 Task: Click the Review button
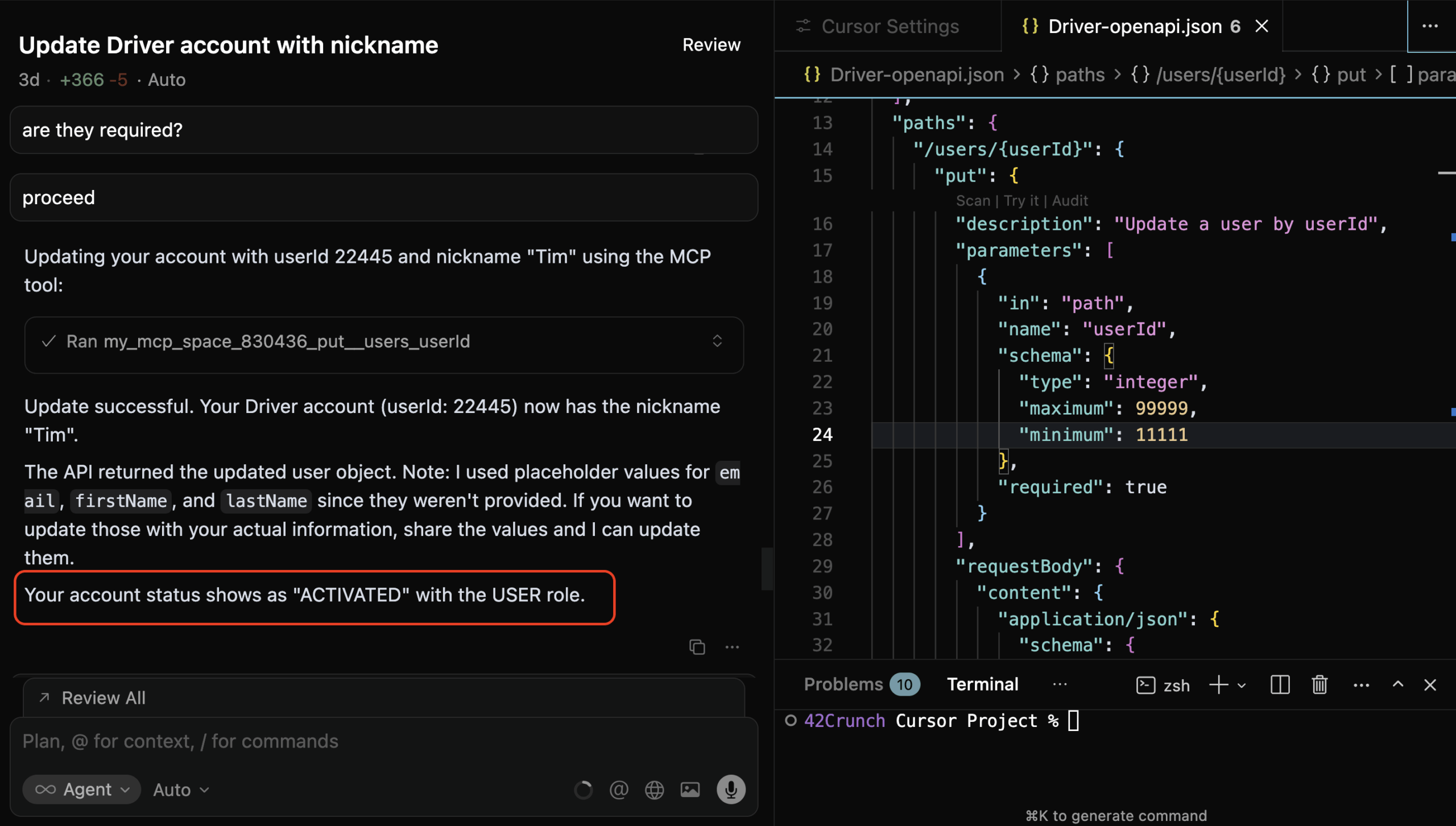(x=711, y=45)
